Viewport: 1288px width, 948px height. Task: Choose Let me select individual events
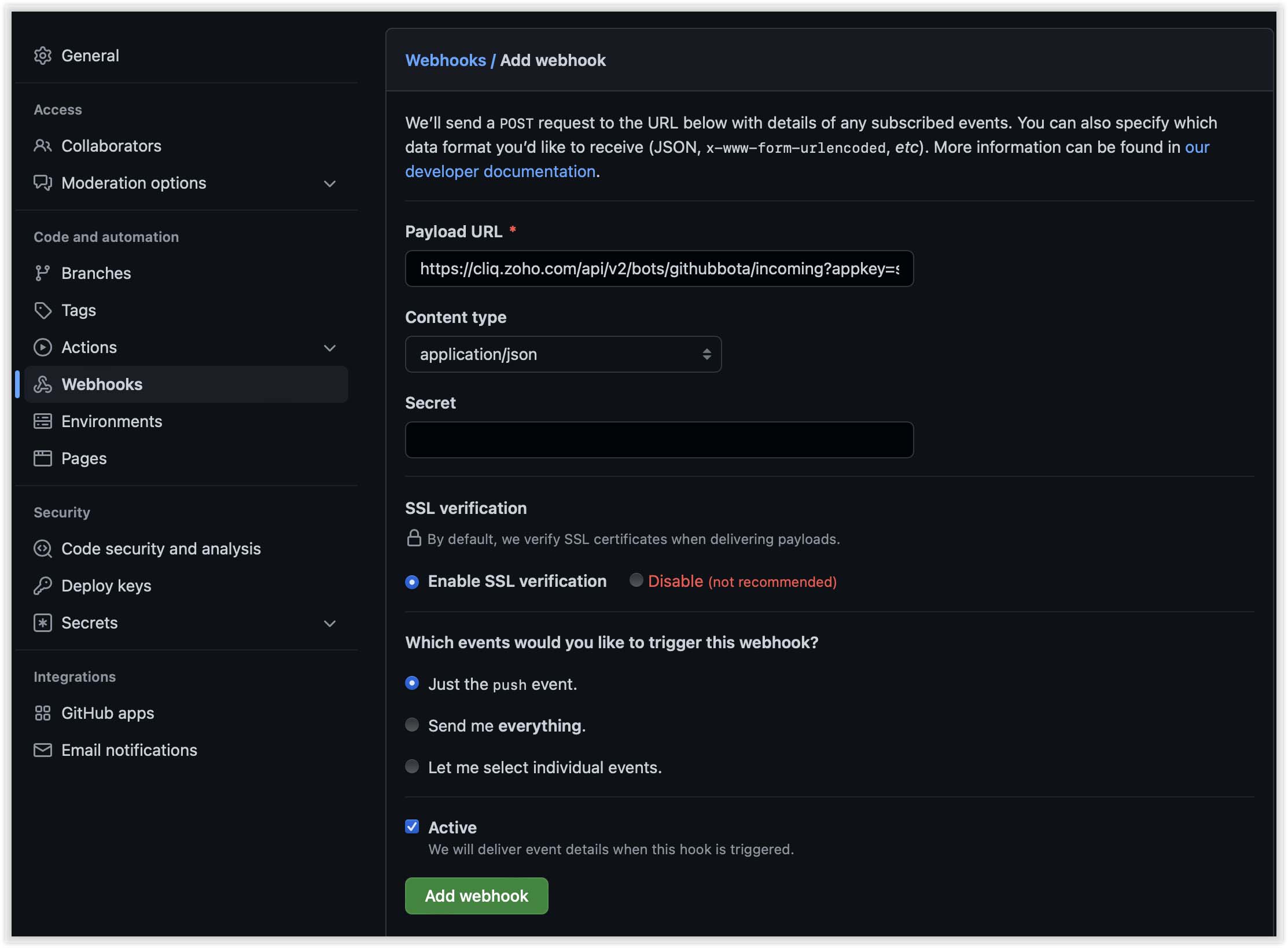(x=412, y=767)
